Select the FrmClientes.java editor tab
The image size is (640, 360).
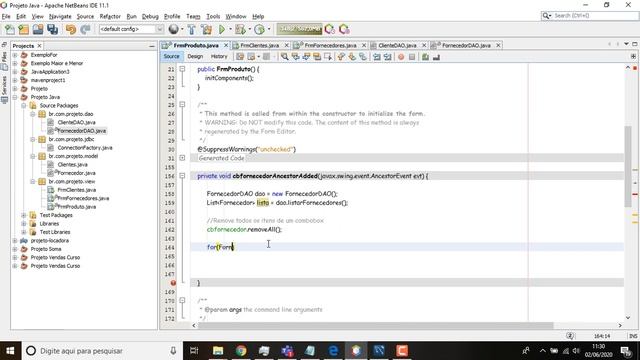tap(259, 45)
